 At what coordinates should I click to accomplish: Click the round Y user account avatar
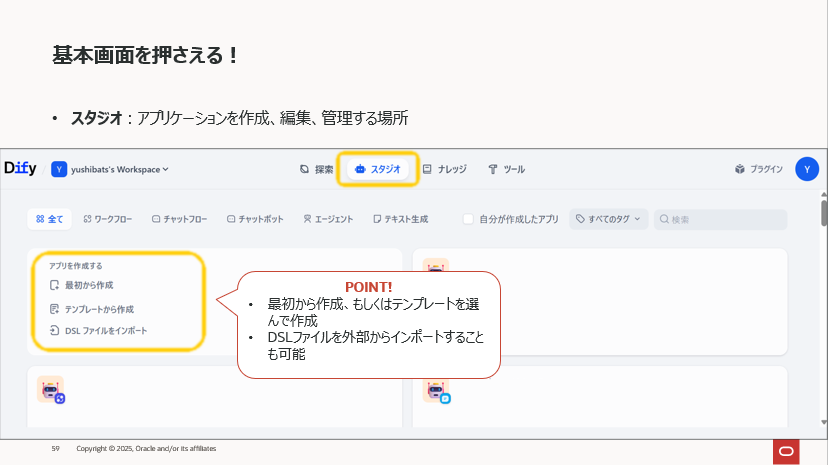(x=806, y=169)
